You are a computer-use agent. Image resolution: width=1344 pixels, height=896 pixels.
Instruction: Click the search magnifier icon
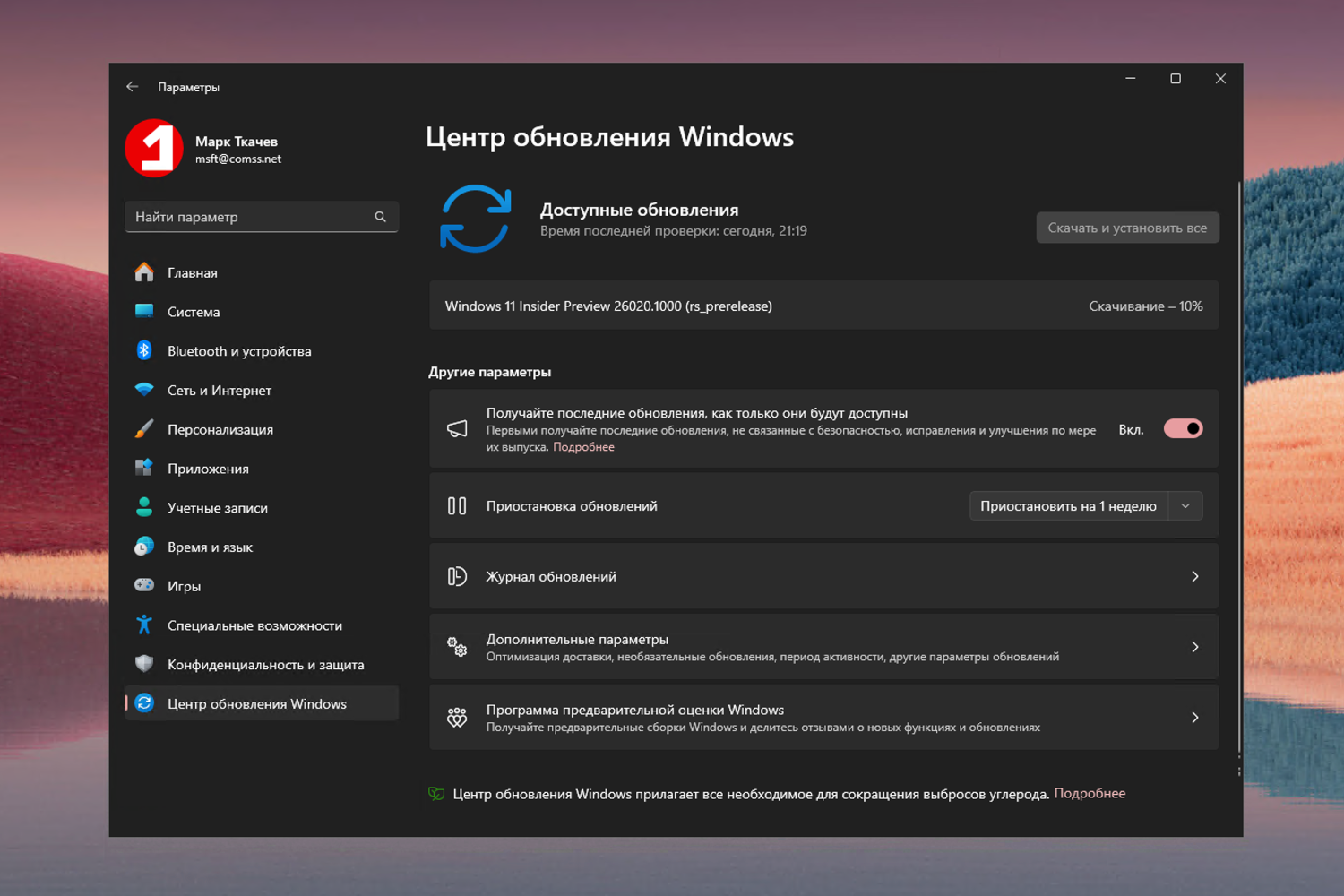[380, 216]
